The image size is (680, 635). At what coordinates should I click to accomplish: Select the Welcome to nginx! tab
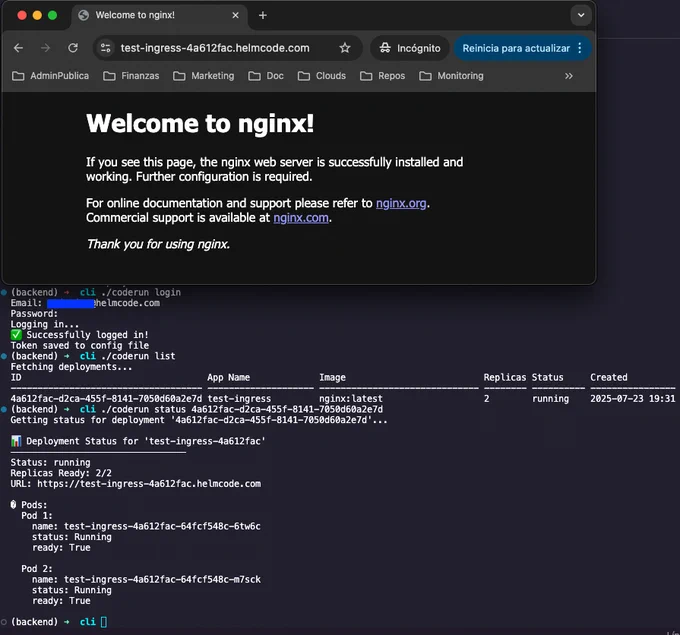pos(158,15)
